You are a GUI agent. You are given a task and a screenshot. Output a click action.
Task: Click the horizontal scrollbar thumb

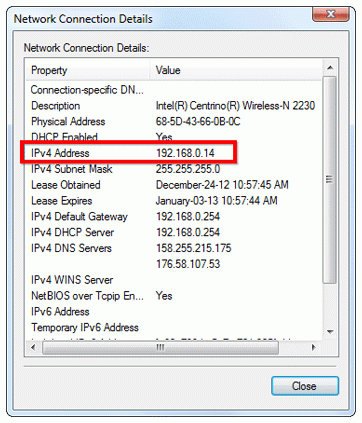[160, 347]
